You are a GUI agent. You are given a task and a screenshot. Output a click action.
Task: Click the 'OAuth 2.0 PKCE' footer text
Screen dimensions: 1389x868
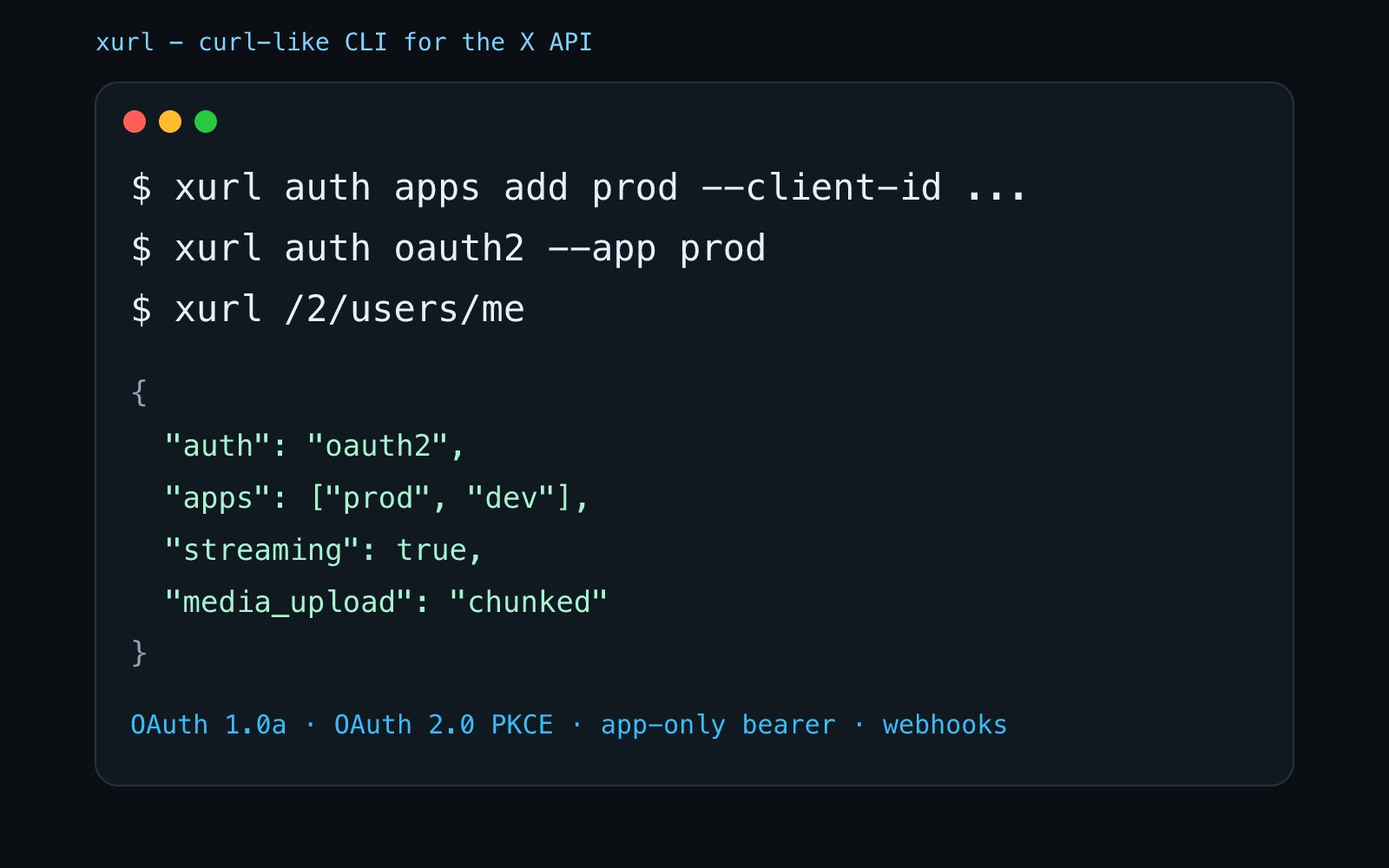[x=444, y=725]
